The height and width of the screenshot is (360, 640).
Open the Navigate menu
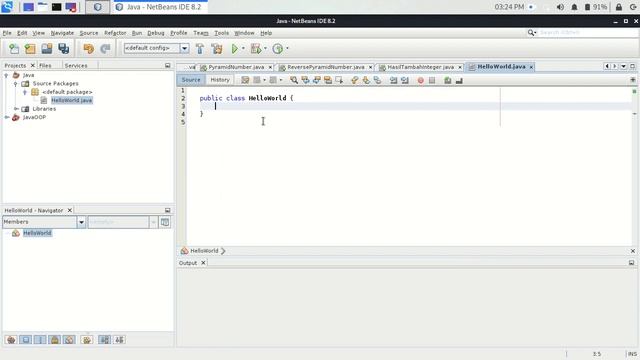tap(62, 33)
